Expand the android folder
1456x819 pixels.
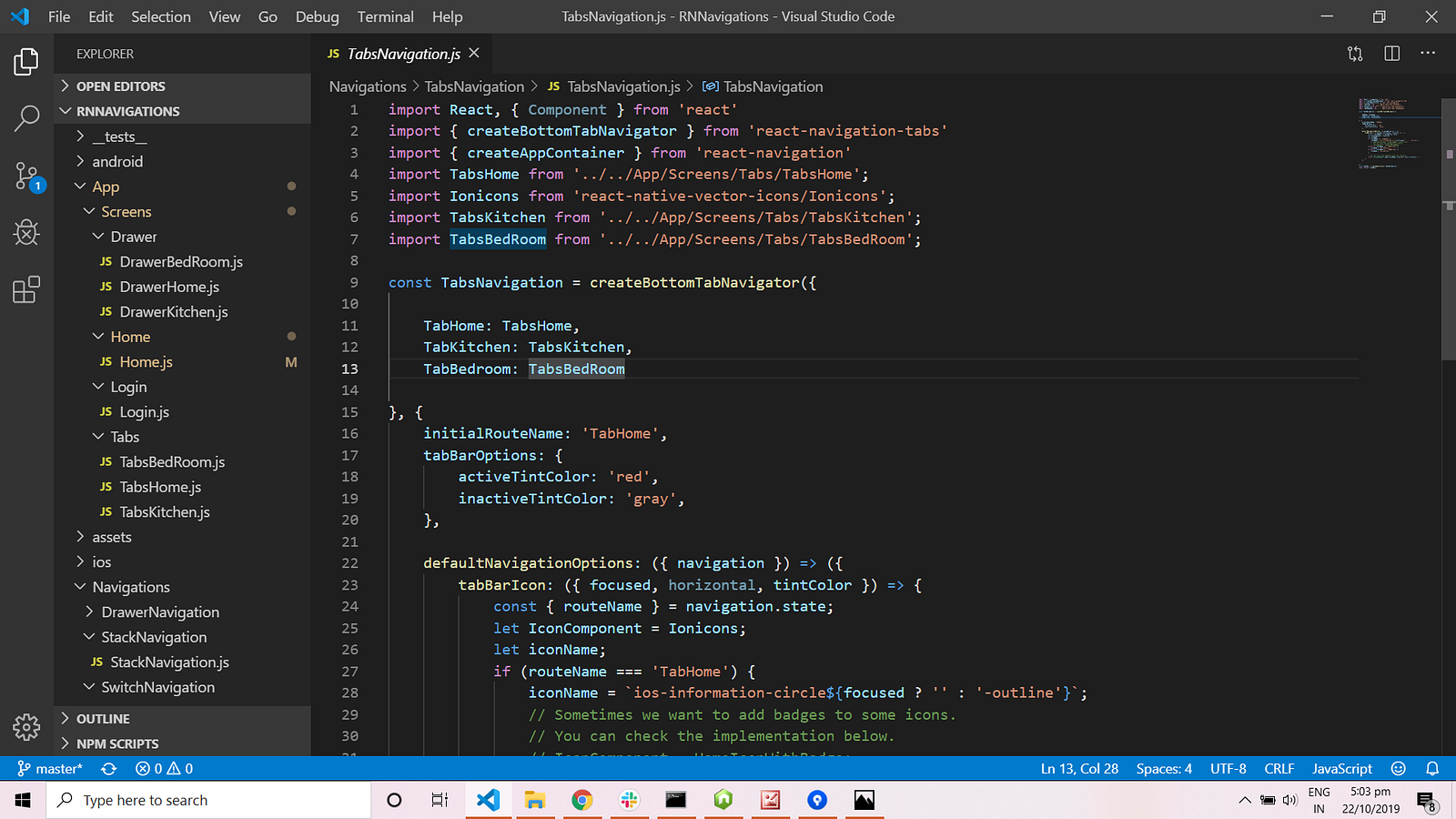click(x=182, y=161)
